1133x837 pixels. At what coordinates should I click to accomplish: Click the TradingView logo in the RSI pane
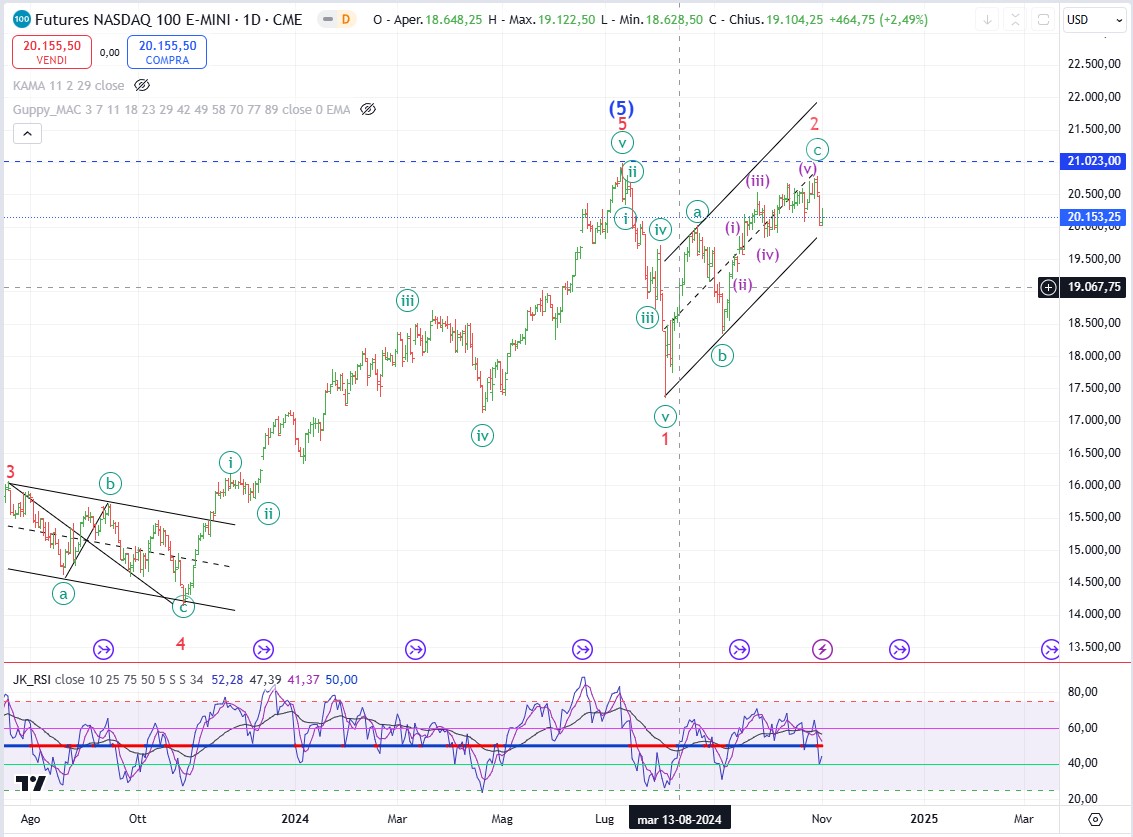click(x=31, y=784)
